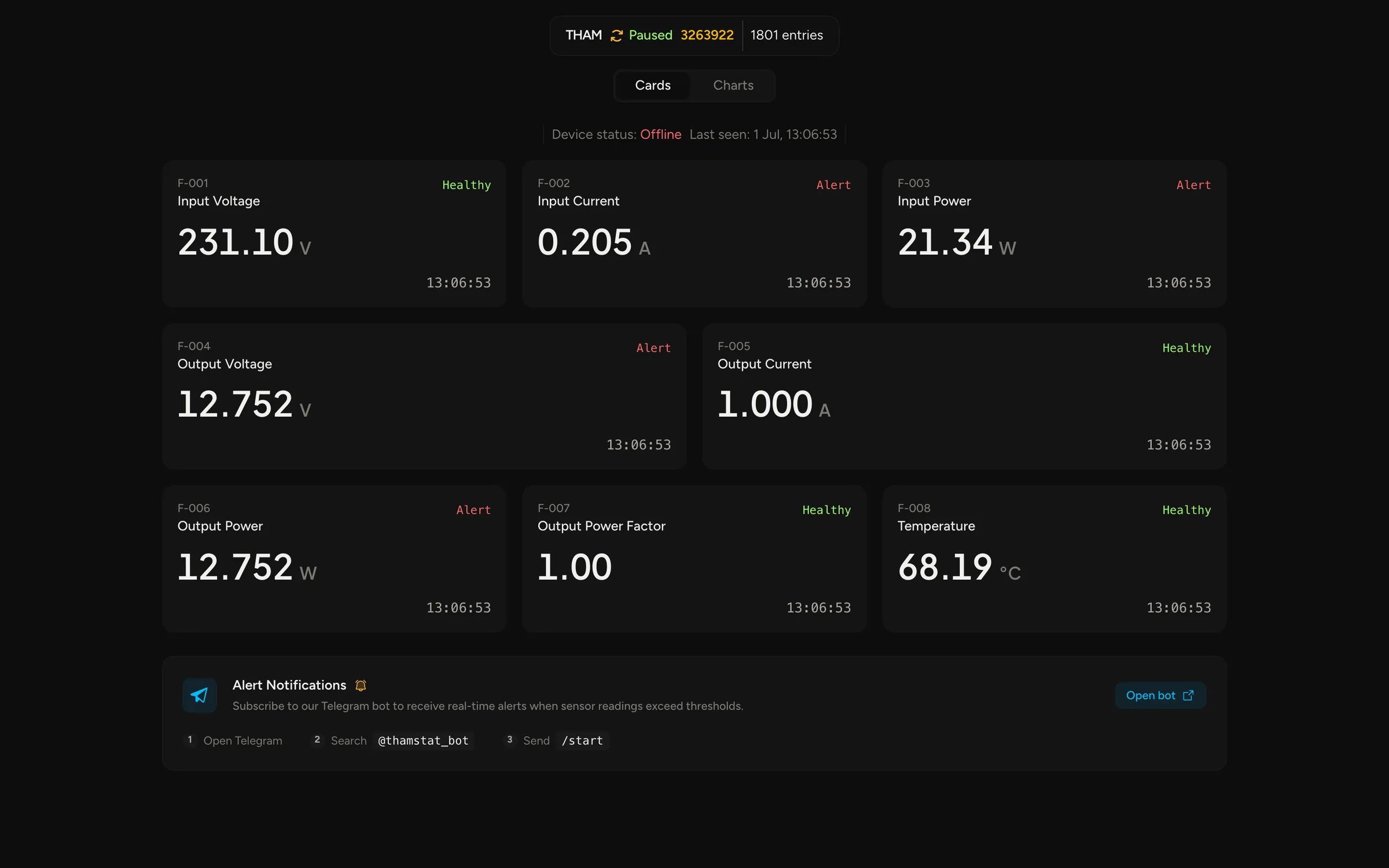Screen dimensions: 1389x868
Task: Click the 68.19 Temperature value
Action: coord(945,567)
